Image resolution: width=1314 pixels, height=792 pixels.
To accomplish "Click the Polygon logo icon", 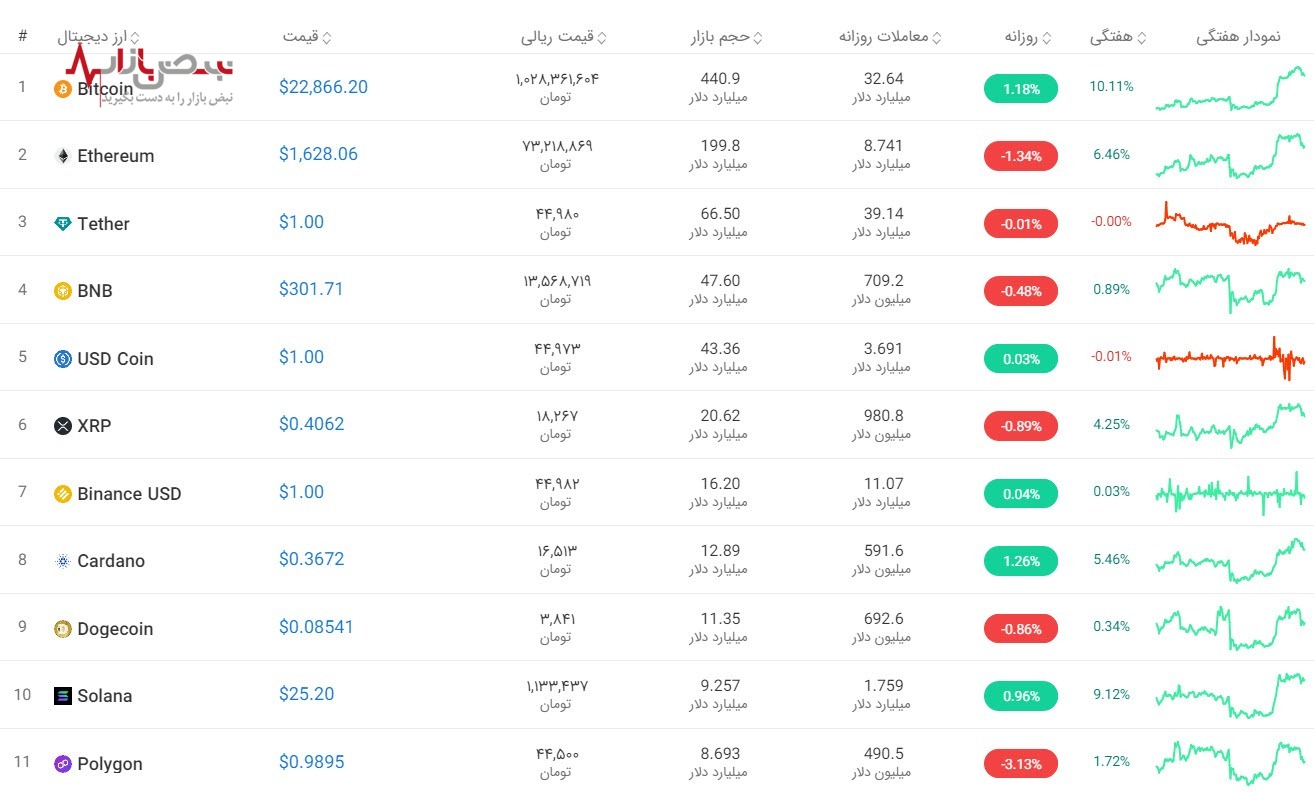I will 62,764.
